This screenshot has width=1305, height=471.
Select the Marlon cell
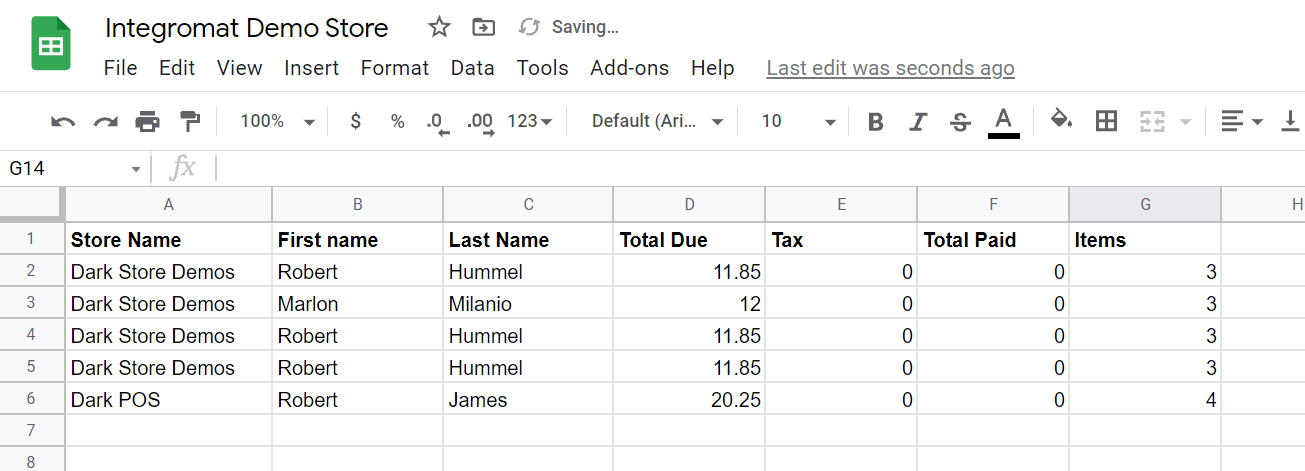click(x=358, y=303)
